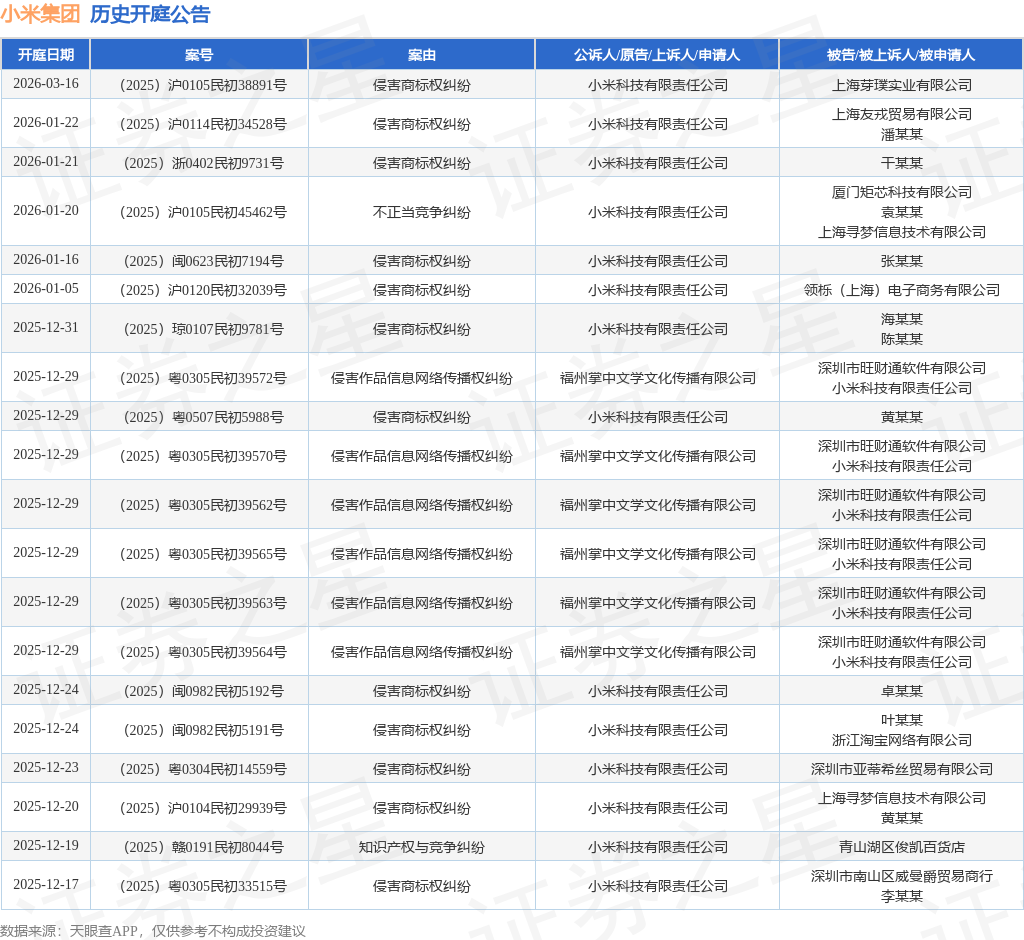The image size is (1024, 940).
Task: Select date cell 2025-12-23
Action: tap(46, 768)
